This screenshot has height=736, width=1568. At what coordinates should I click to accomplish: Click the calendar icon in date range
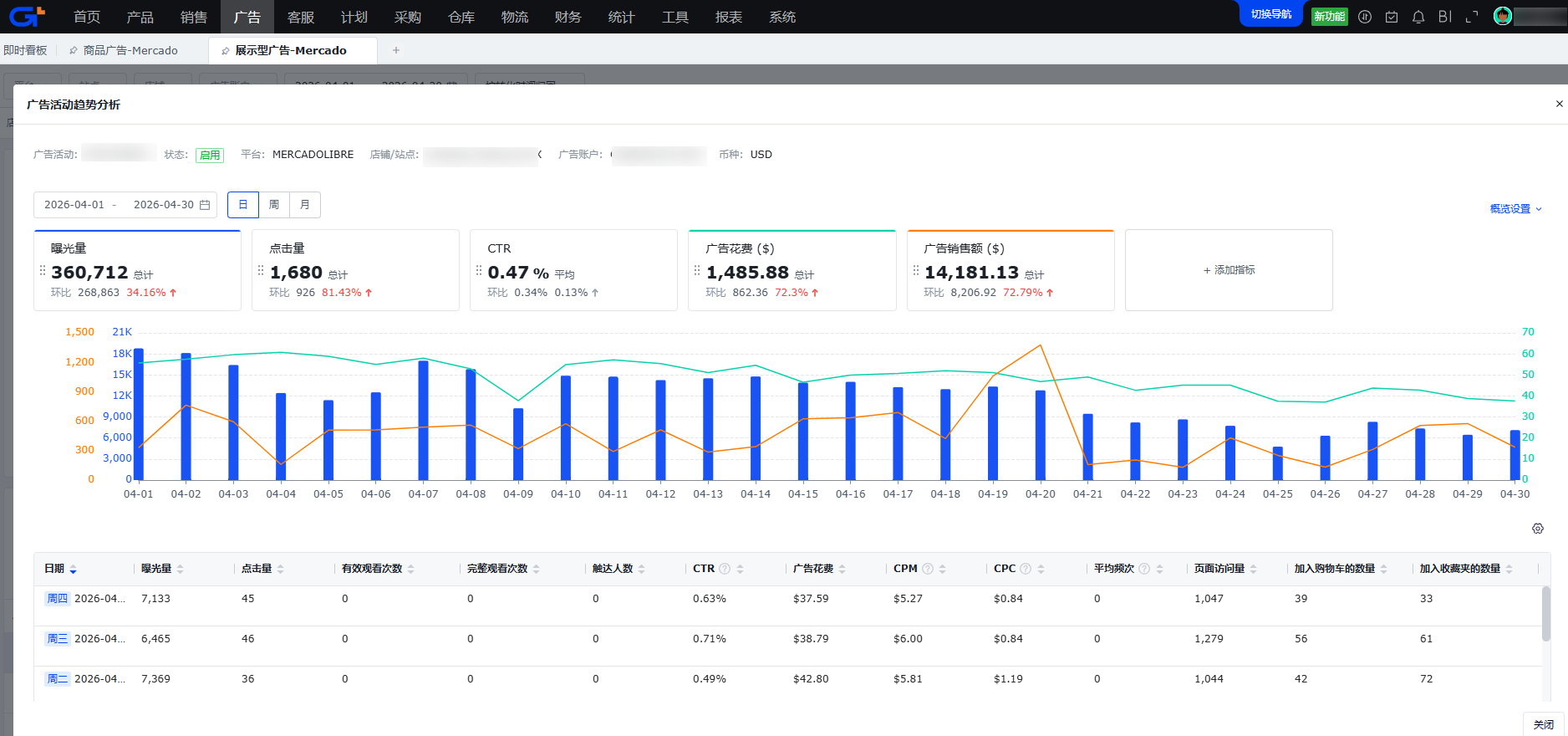click(205, 205)
